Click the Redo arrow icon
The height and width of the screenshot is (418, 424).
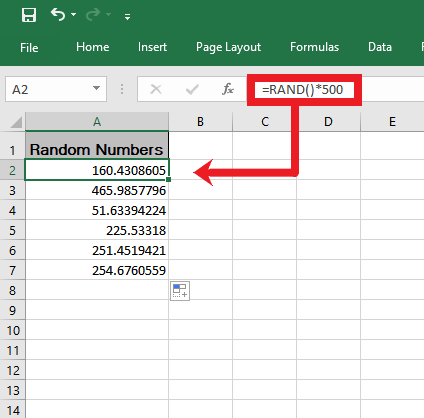pos(93,14)
